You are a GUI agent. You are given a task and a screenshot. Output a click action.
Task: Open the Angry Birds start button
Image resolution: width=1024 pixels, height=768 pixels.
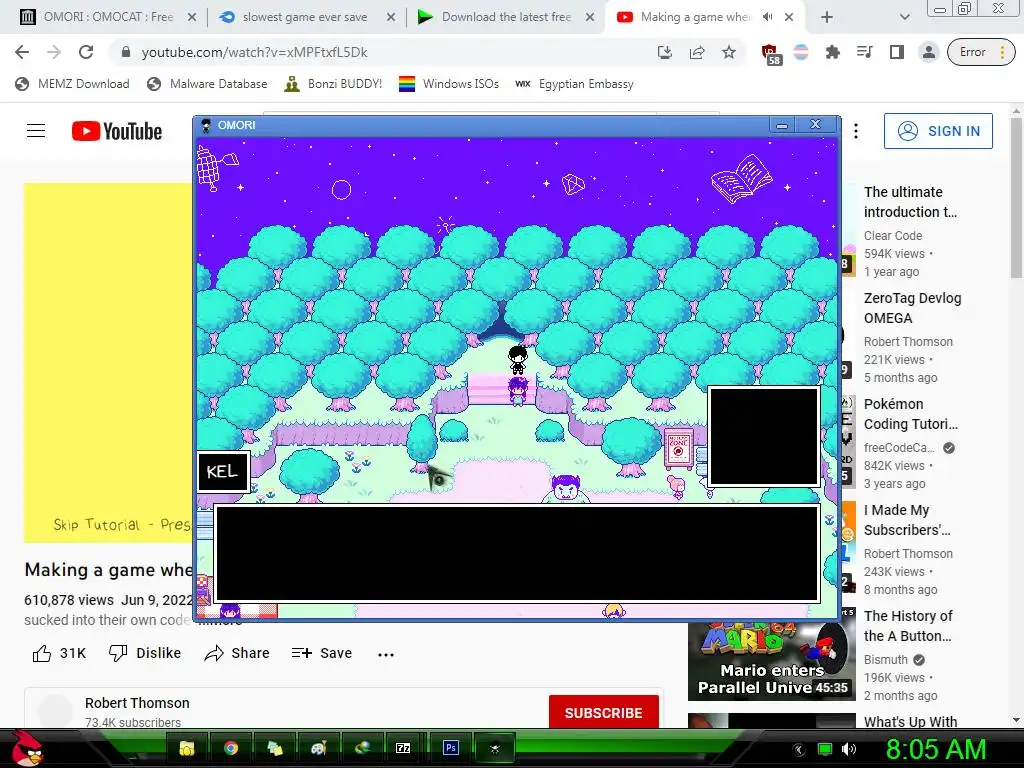pos(28,748)
